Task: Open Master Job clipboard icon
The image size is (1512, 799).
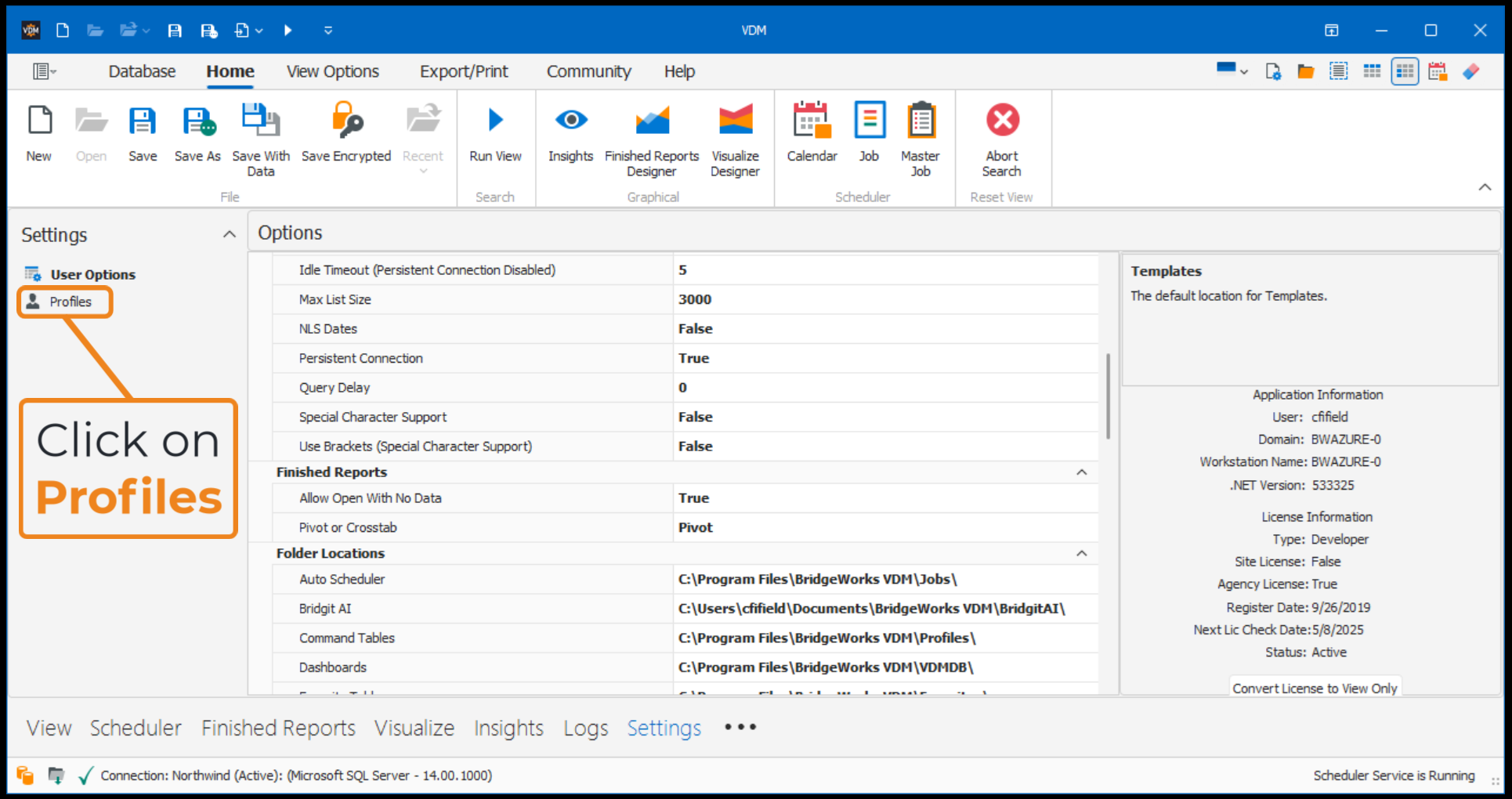Action: click(x=921, y=139)
